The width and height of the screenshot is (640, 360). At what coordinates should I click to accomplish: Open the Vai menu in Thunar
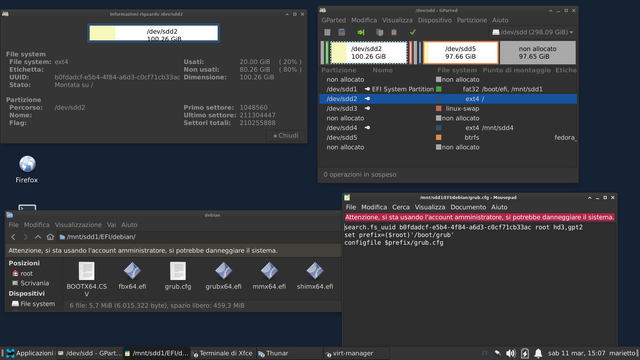click(111, 225)
